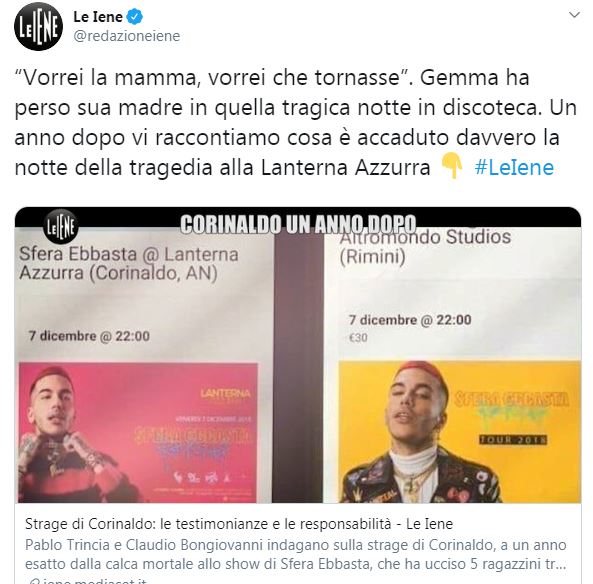The width and height of the screenshot is (593, 584).
Task: Click the yellow Sfera Ebbasta tour poster
Action: [x=459, y=432]
